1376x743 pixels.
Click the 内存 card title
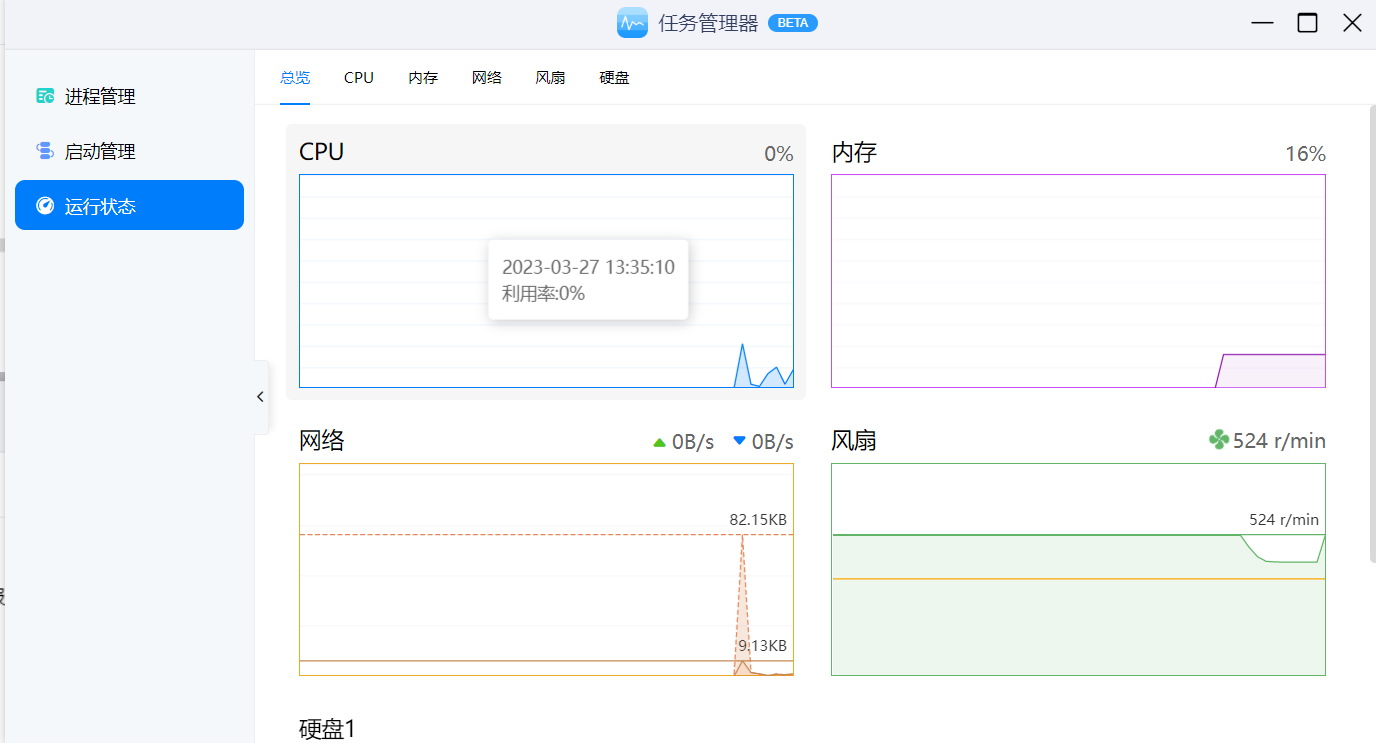[x=854, y=153]
